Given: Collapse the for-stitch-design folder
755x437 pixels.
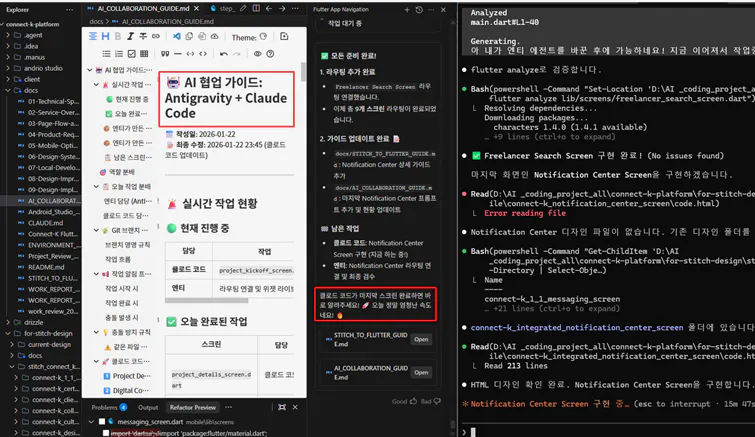Looking at the screenshot, I should coord(8,334).
